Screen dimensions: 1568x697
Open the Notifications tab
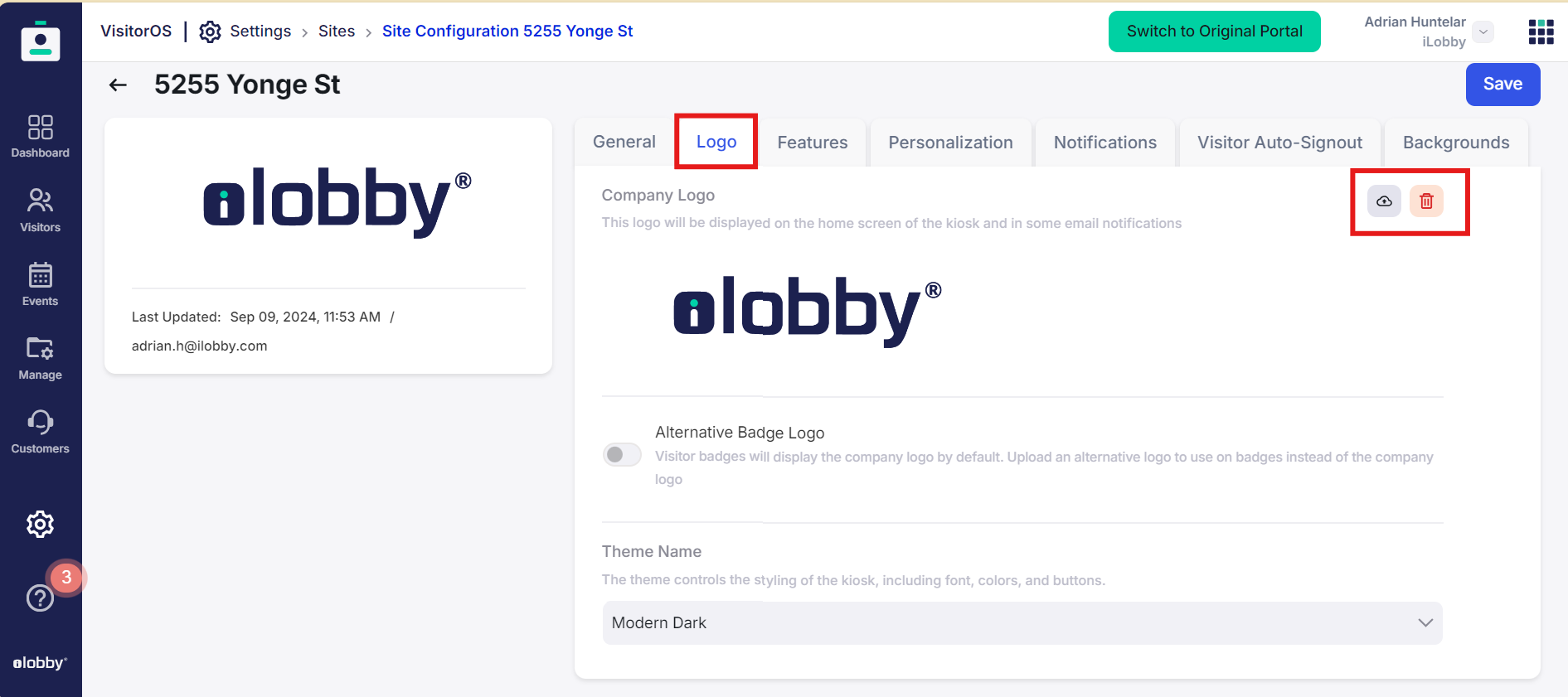(1105, 143)
